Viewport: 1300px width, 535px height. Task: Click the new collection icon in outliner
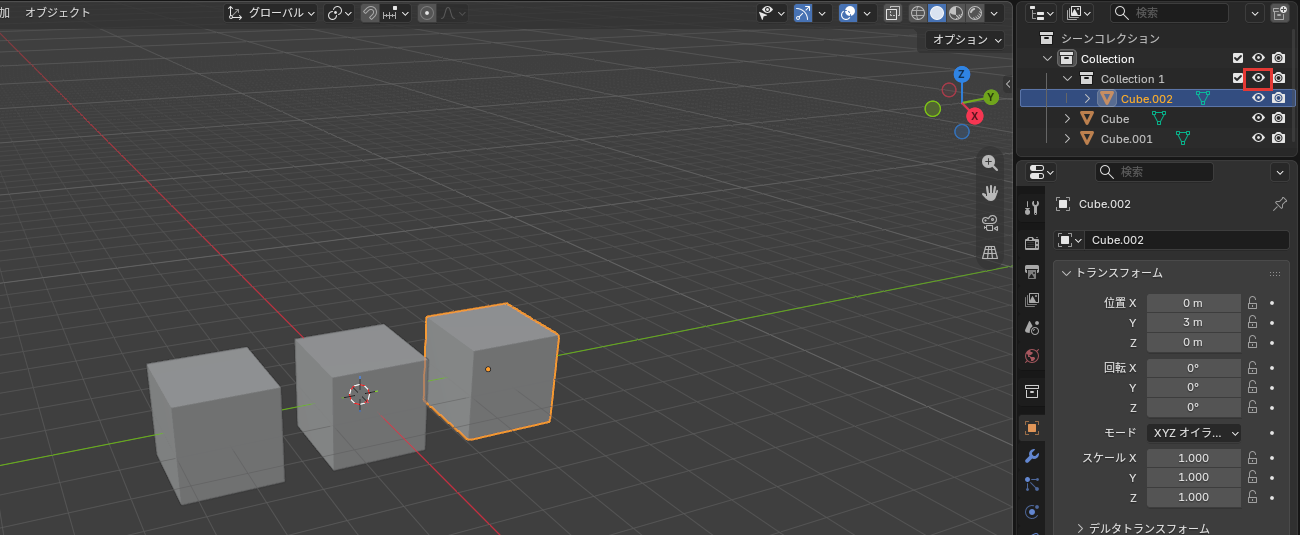(x=1280, y=13)
